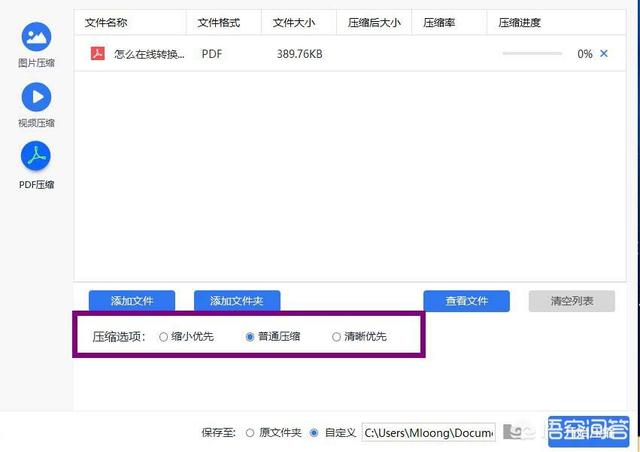Image resolution: width=640 pixels, height=452 pixels.
Task: Remove the file with the blue X icon
Action: (x=604, y=53)
